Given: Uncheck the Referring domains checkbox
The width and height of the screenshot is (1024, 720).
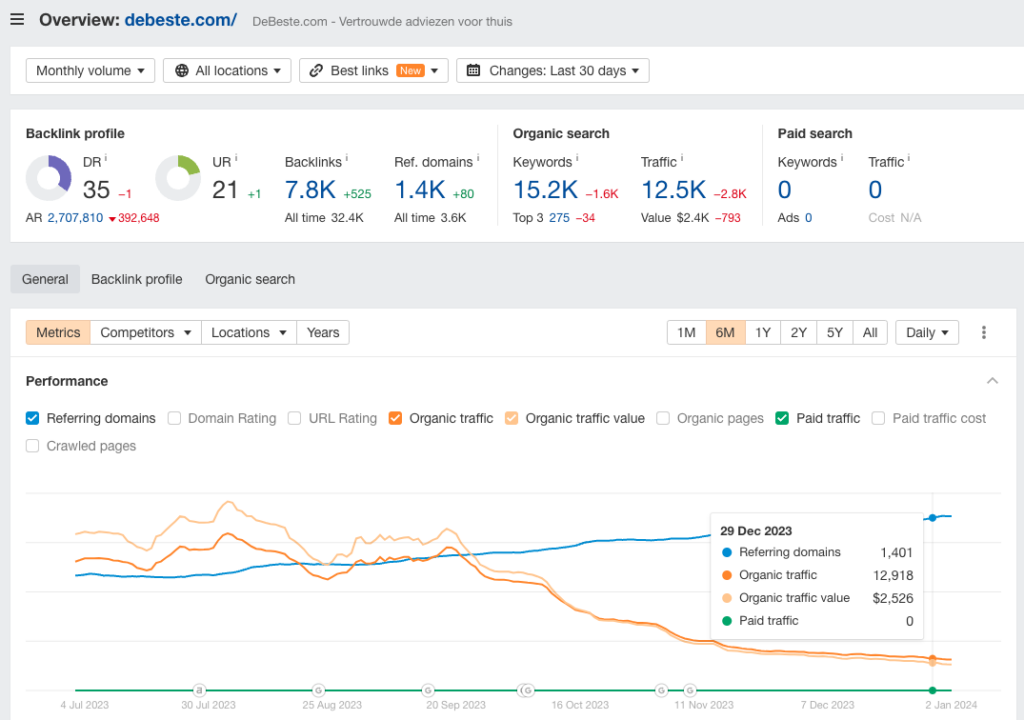Looking at the screenshot, I should point(33,418).
